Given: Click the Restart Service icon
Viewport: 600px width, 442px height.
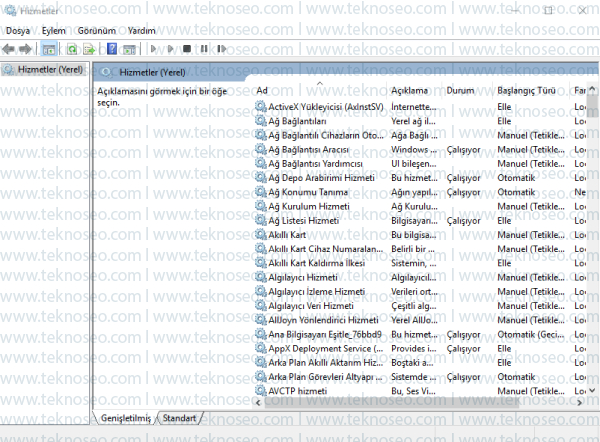Looking at the screenshot, I should coord(221,49).
